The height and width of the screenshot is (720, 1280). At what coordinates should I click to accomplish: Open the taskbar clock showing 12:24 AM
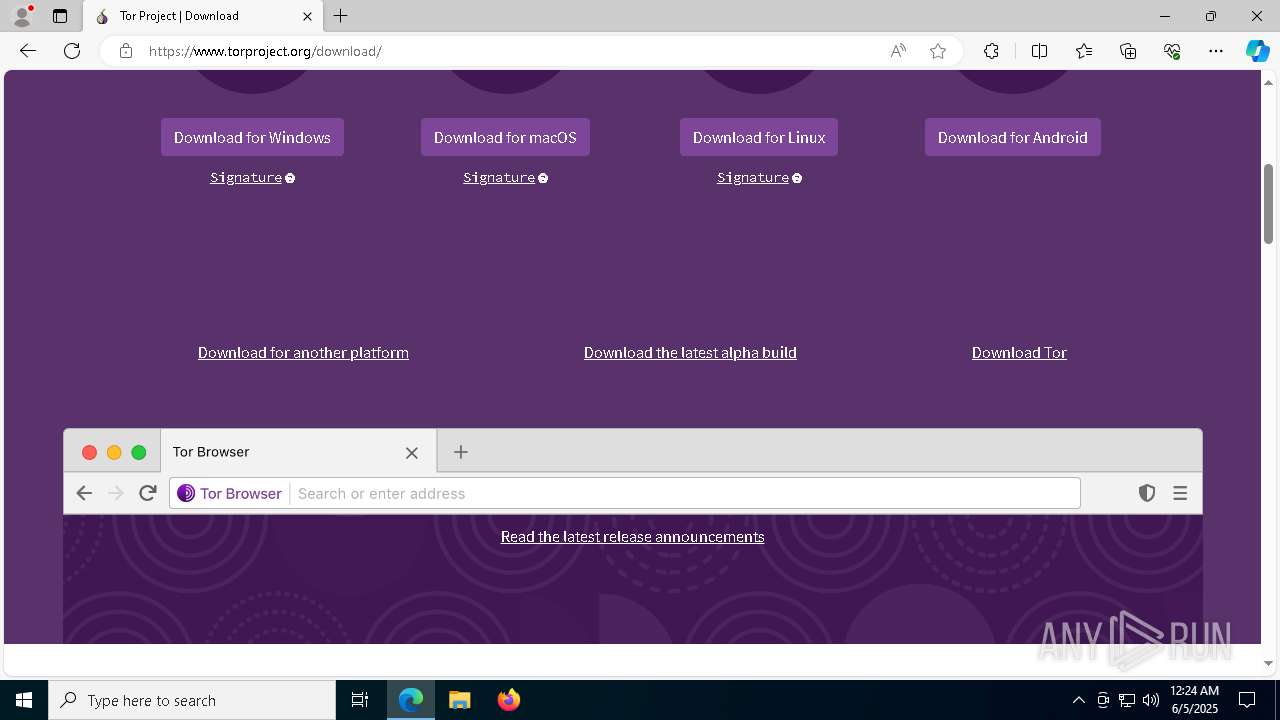pos(1194,700)
